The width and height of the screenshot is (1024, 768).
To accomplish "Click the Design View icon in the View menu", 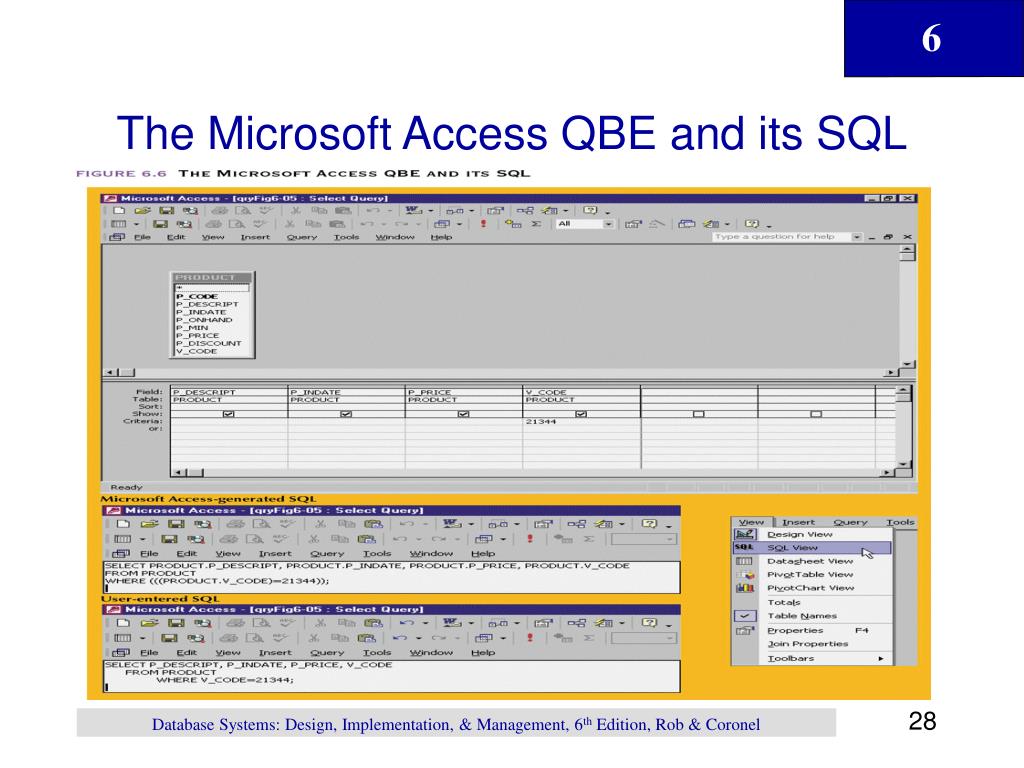I will pos(745,534).
